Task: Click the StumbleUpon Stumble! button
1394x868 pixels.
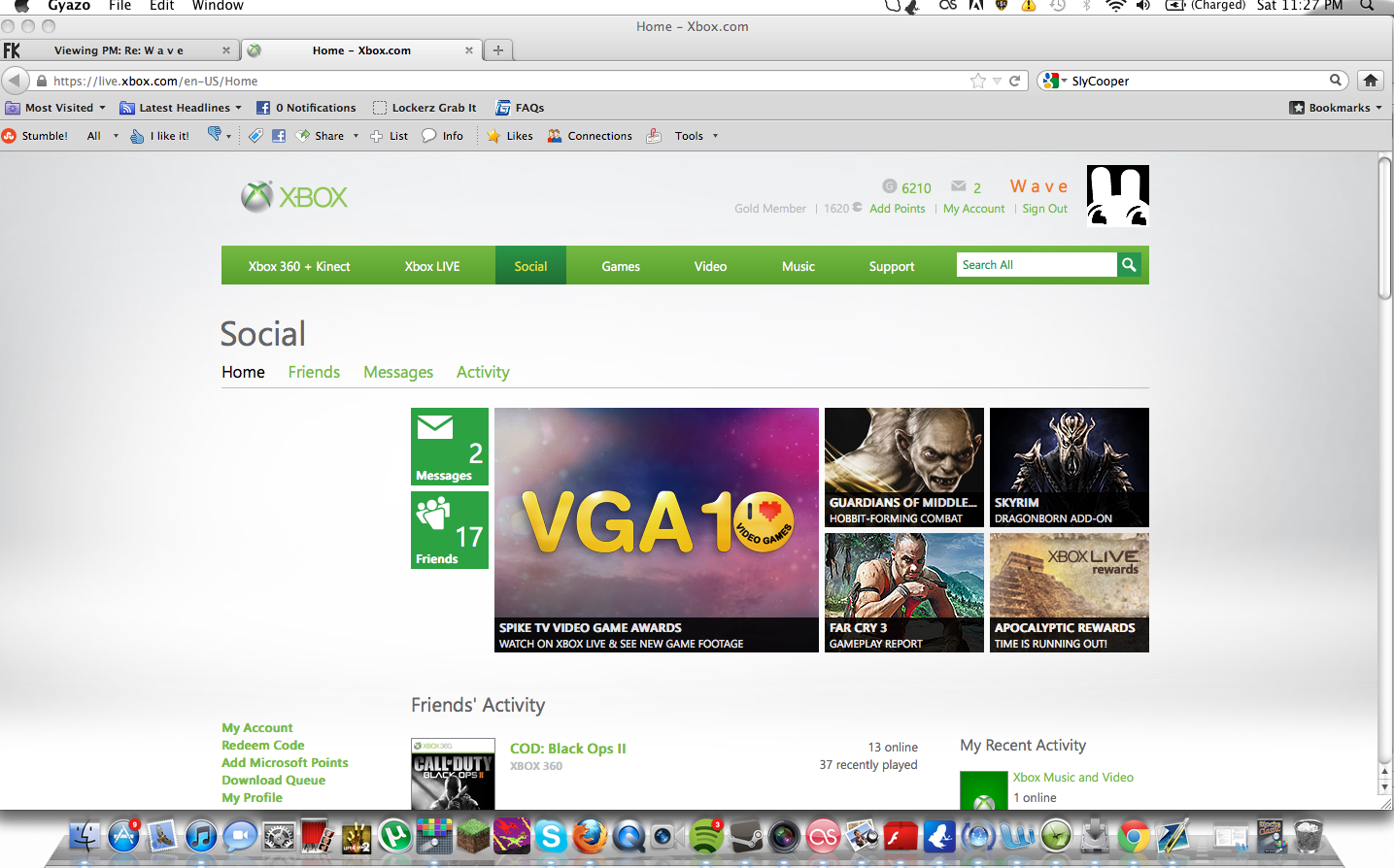Action: [35, 136]
